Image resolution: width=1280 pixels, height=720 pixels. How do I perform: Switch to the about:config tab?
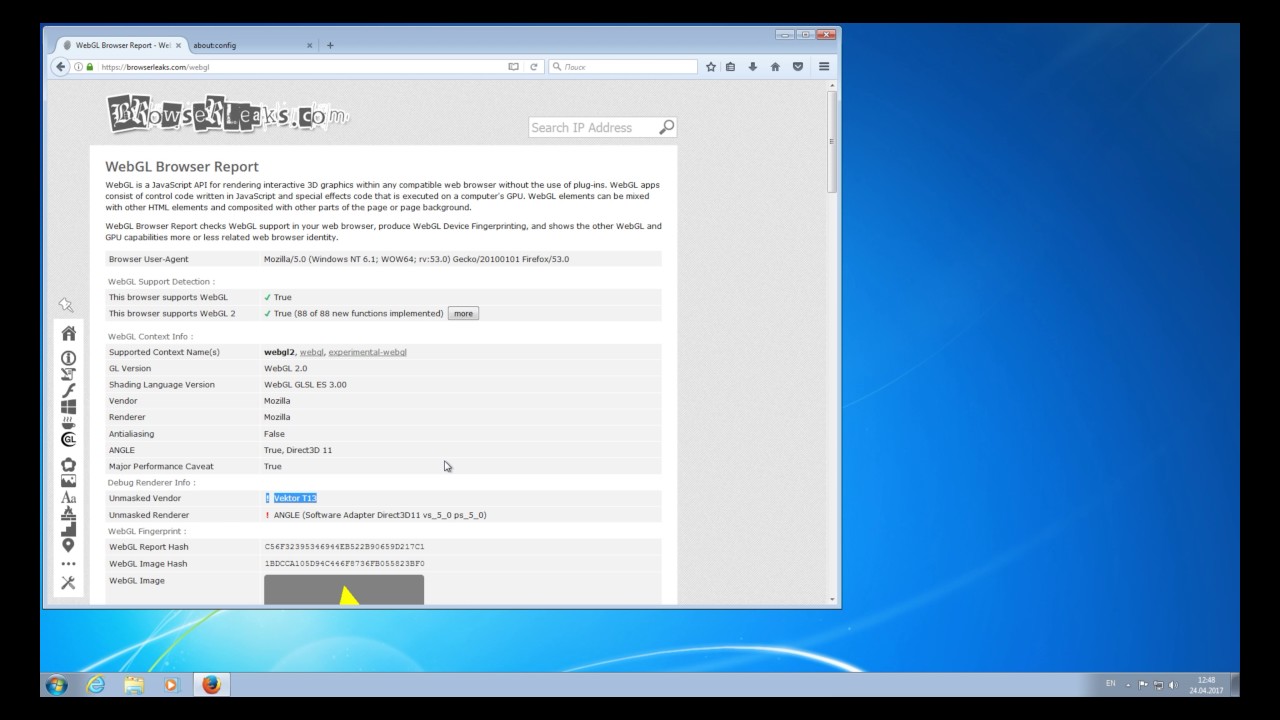pos(248,45)
